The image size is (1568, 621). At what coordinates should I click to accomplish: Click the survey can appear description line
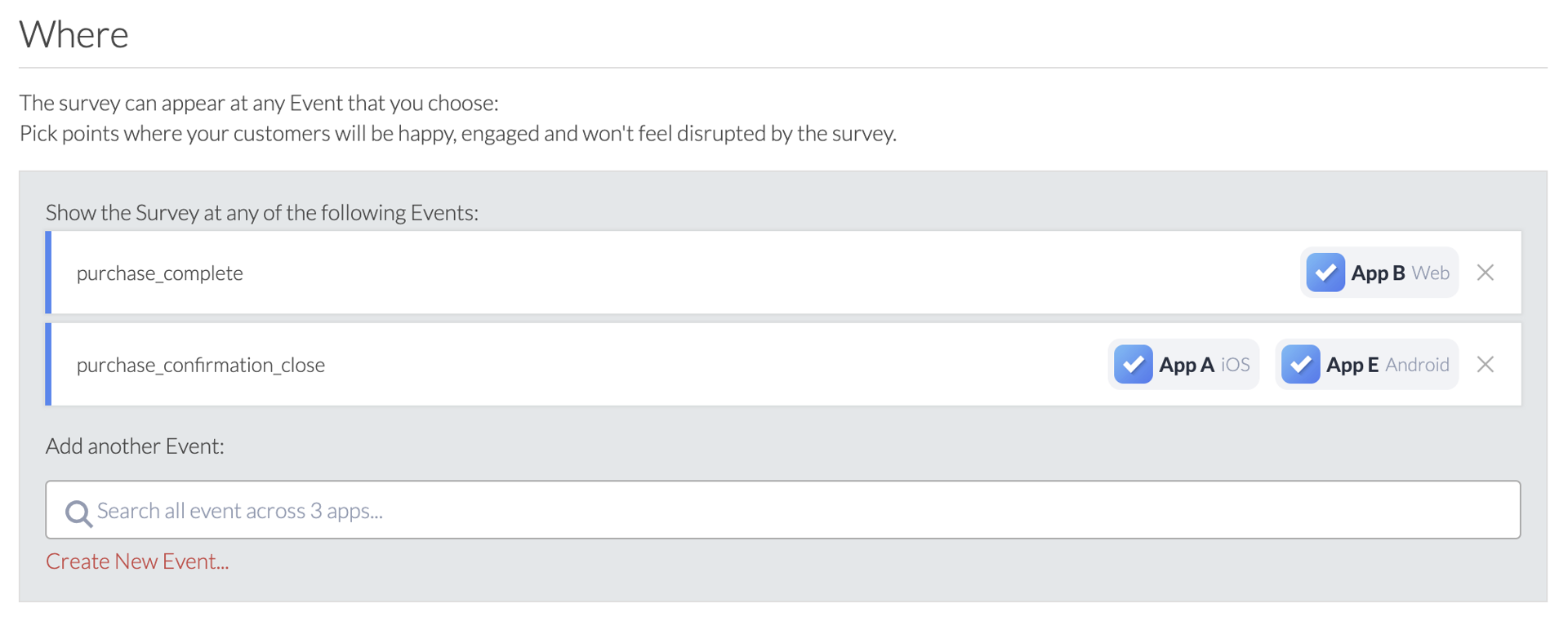pos(259,103)
